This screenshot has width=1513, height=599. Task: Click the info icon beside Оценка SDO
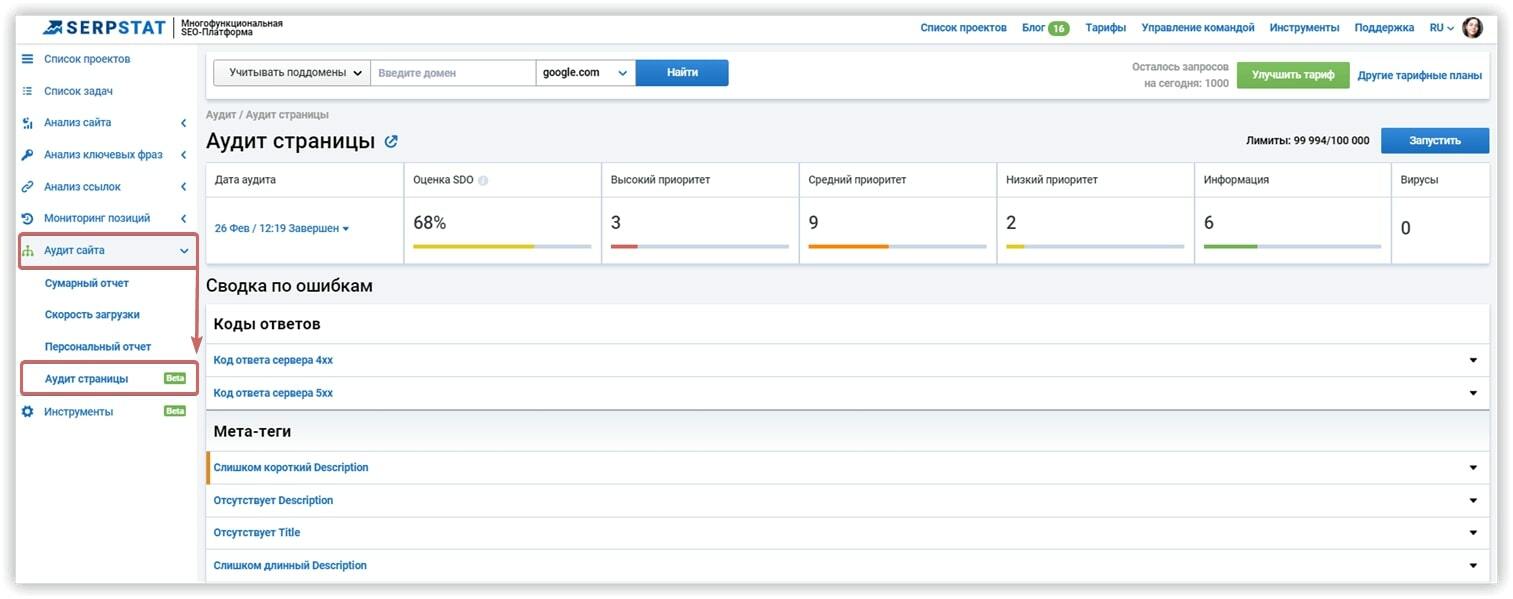tap(483, 181)
